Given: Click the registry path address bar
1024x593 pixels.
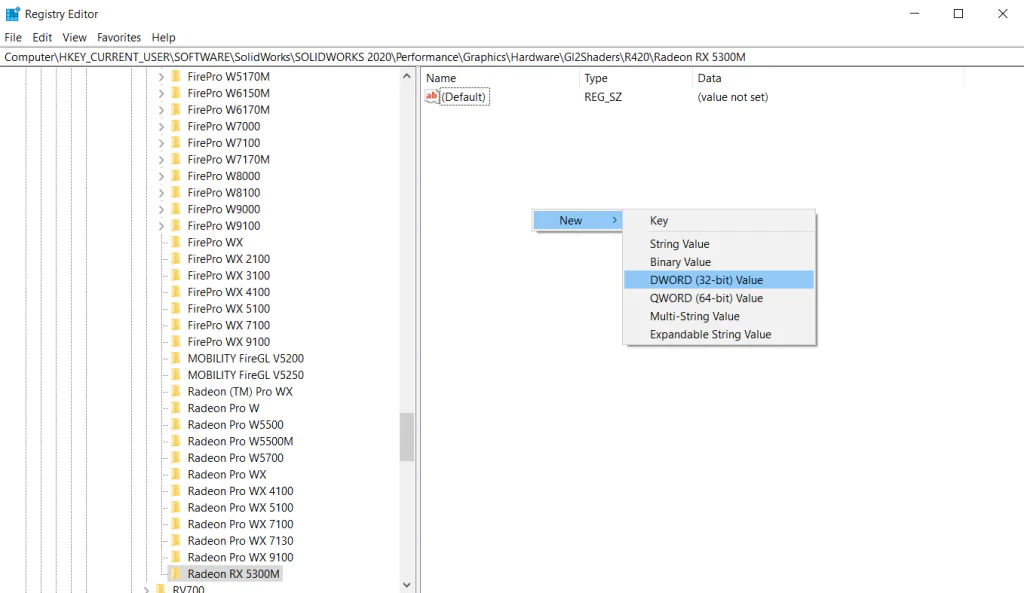Looking at the screenshot, I should (512, 57).
